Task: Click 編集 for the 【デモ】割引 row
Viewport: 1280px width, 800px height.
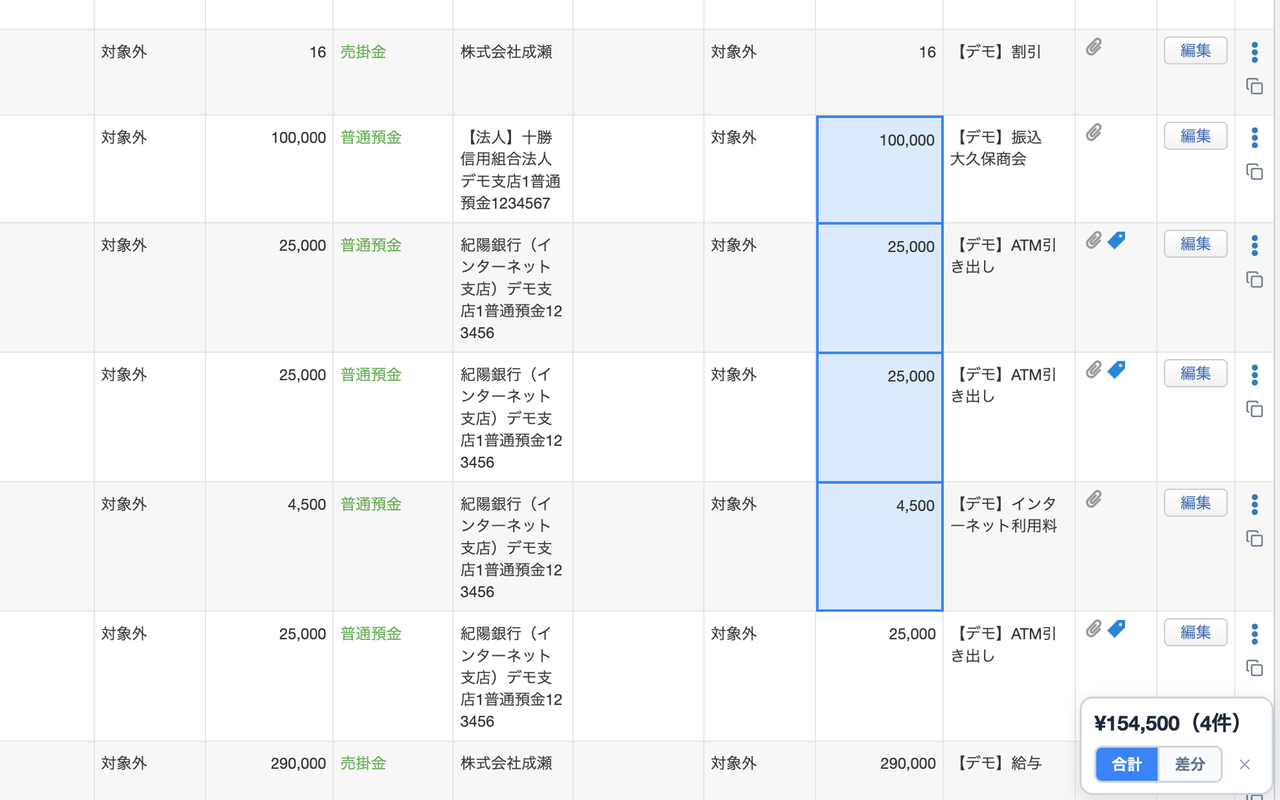Action: 1195,50
